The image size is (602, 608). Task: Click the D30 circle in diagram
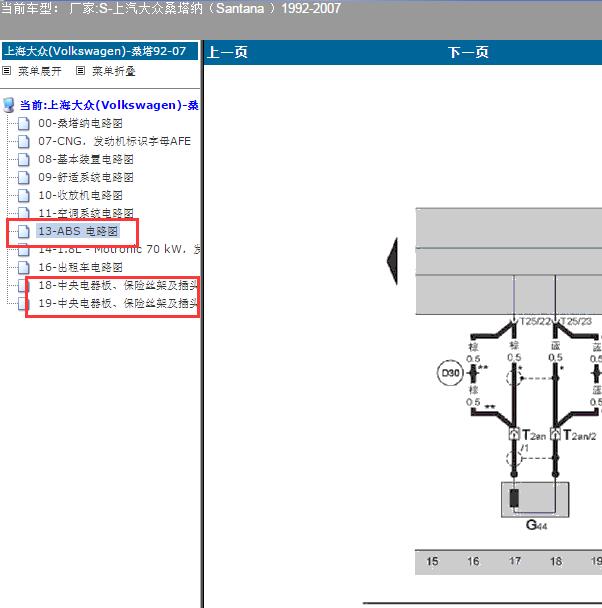(450, 373)
